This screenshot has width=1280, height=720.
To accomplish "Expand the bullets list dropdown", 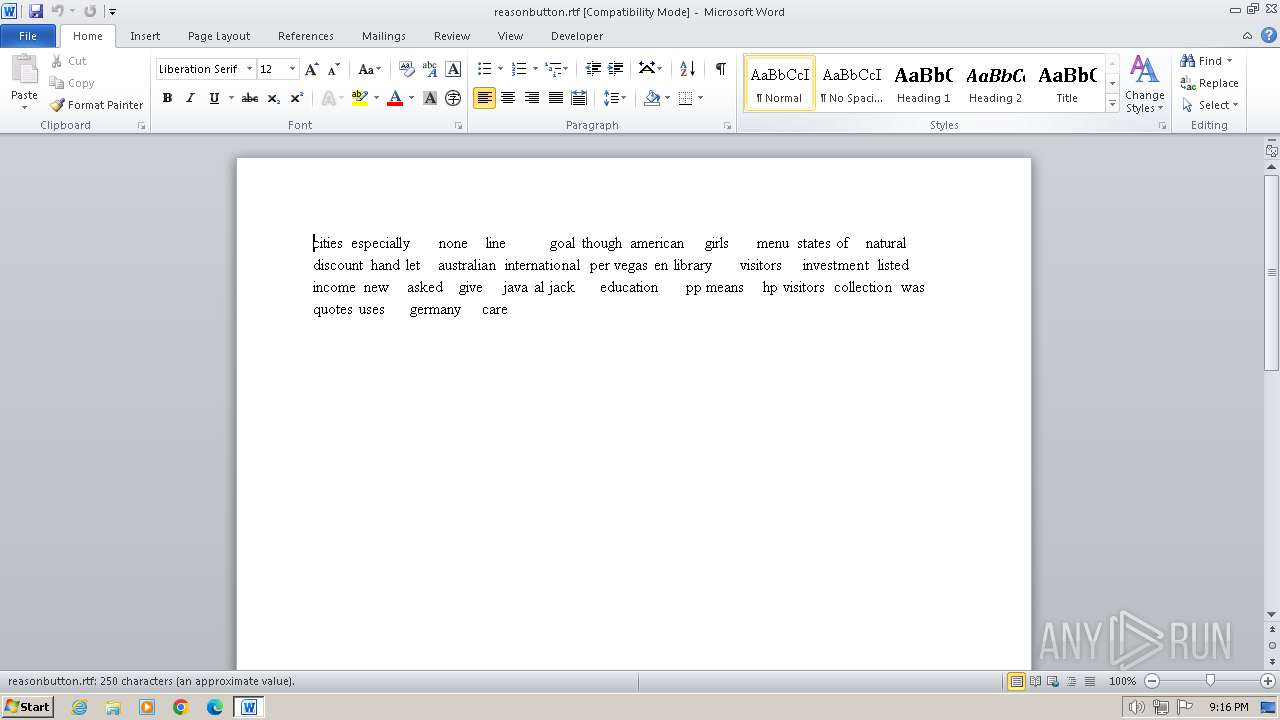I will click(x=501, y=69).
